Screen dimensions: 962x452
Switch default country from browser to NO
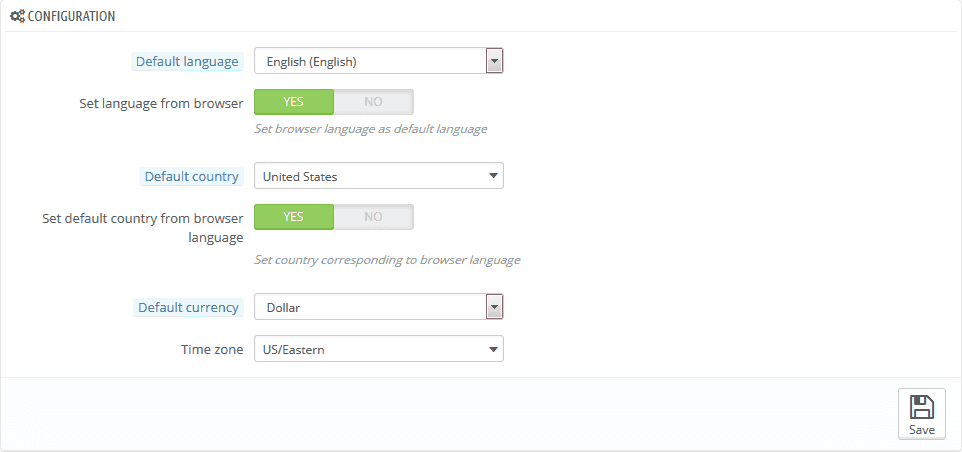pos(373,217)
